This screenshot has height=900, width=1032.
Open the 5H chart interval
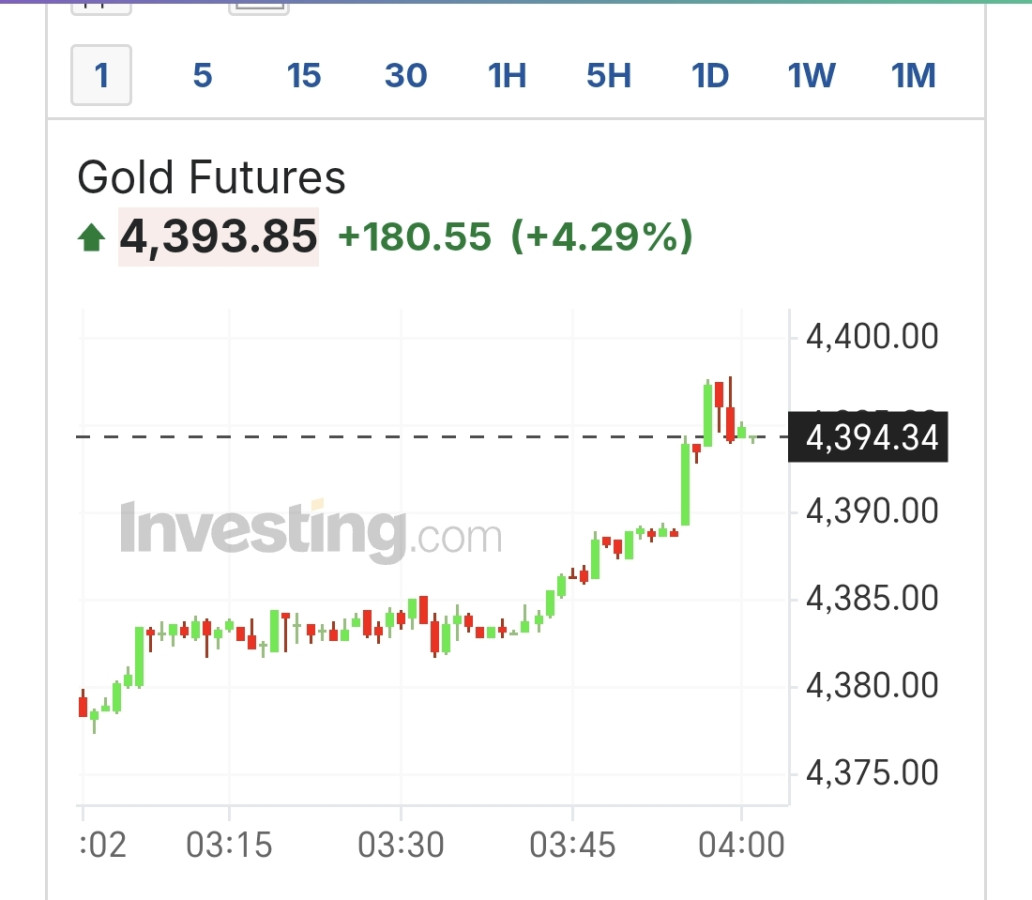tap(609, 75)
